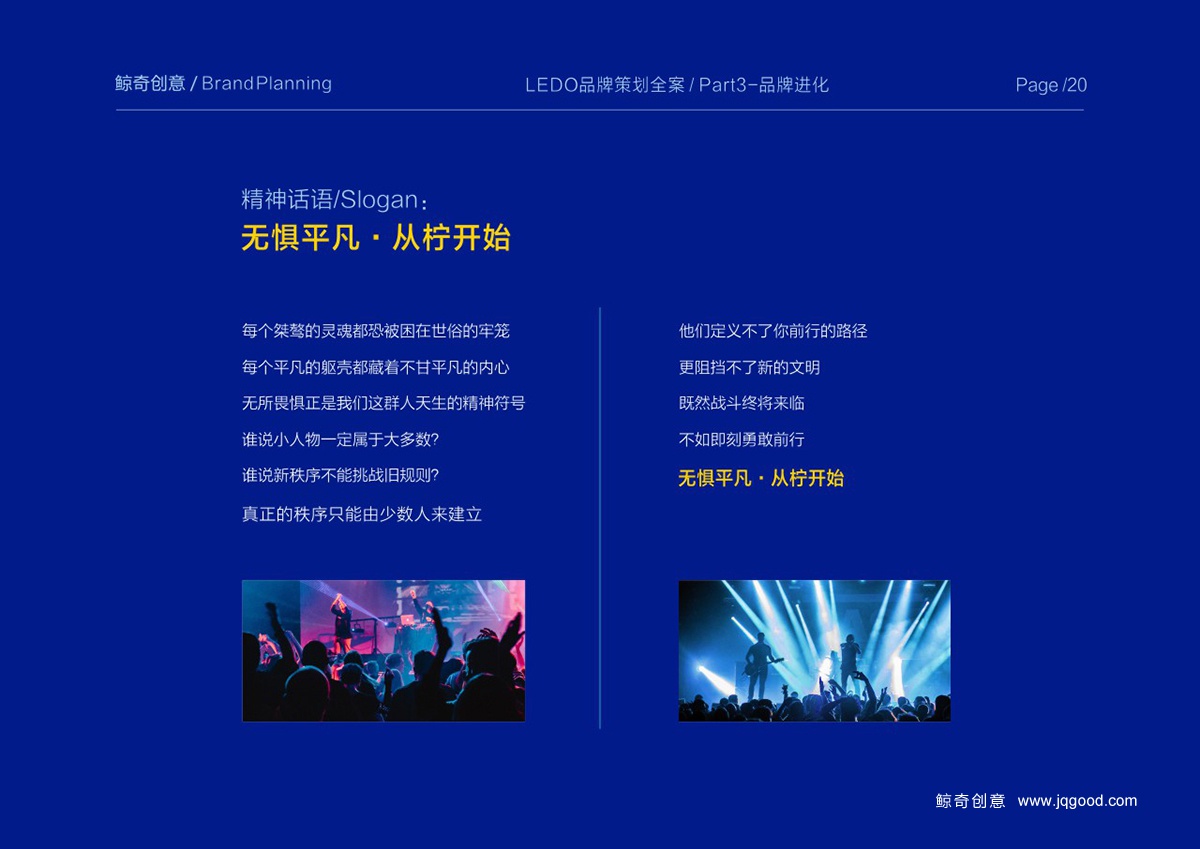Open the right stage lights photo
Screen dimensions: 1200x849
pyautogui.click(x=813, y=648)
